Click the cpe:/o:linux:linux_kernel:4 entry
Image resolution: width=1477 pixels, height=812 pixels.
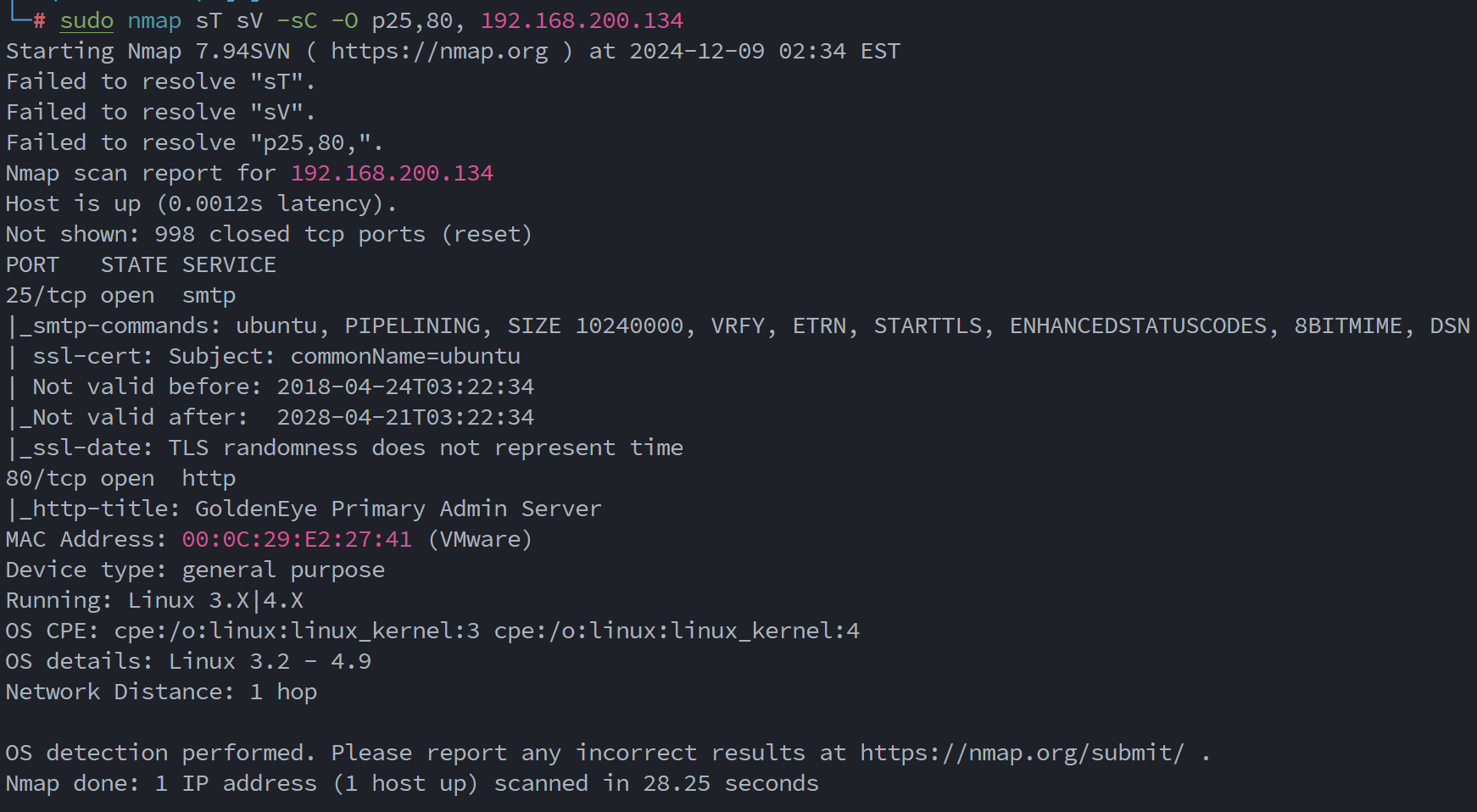coord(677,631)
